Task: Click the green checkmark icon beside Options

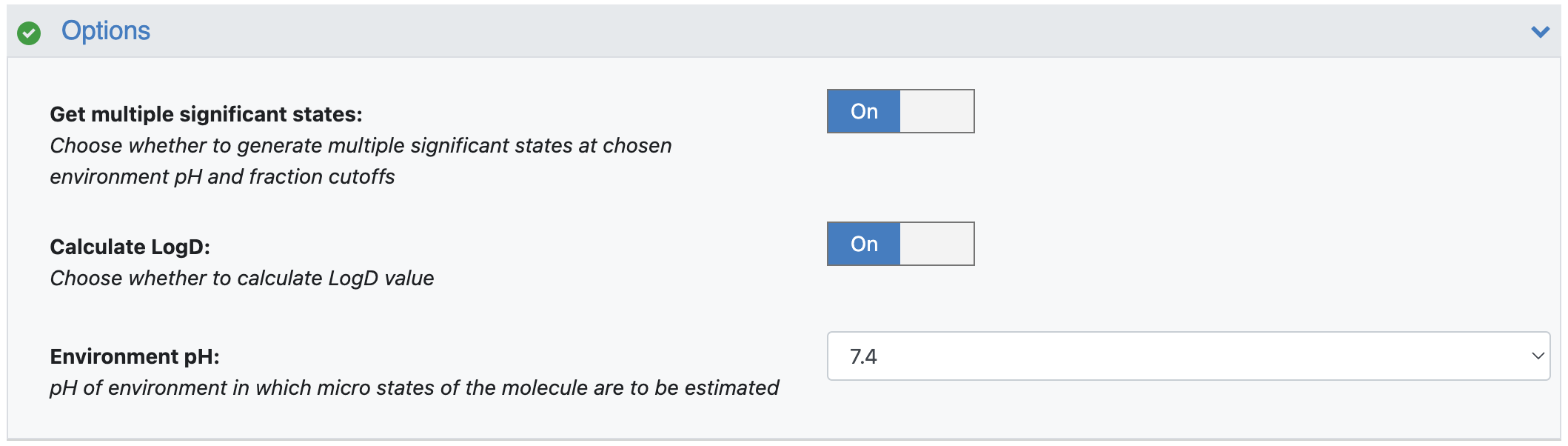Action: point(29,33)
